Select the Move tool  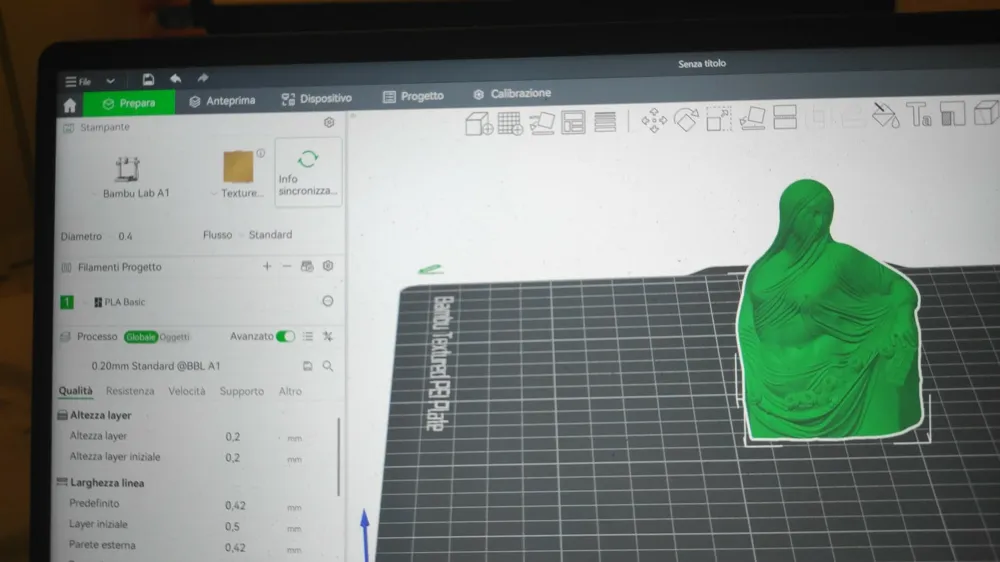click(x=654, y=121)
